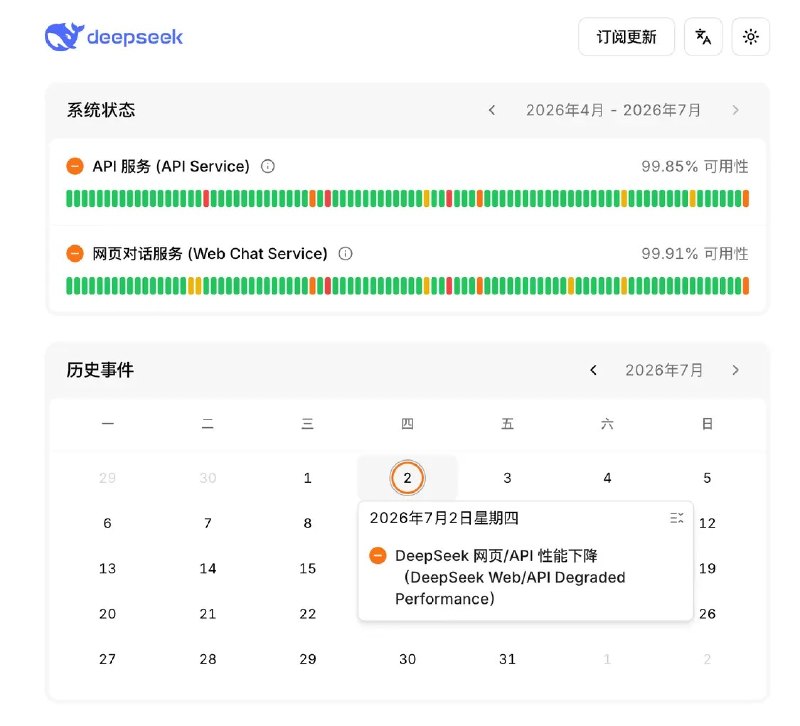Select July 19 in calendar
The width and height of the screenshot is (800, 726).
point(707,569)
